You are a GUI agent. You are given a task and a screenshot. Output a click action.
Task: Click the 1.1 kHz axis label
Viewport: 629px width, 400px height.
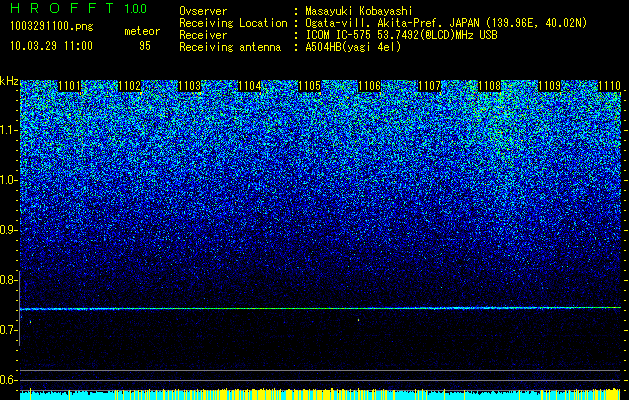(8, 130)
